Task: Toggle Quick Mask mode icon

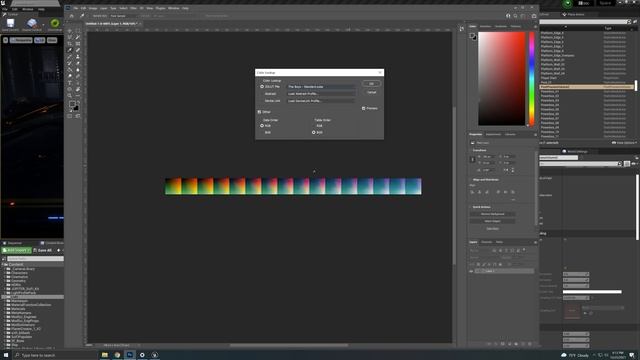Action: 70,116
